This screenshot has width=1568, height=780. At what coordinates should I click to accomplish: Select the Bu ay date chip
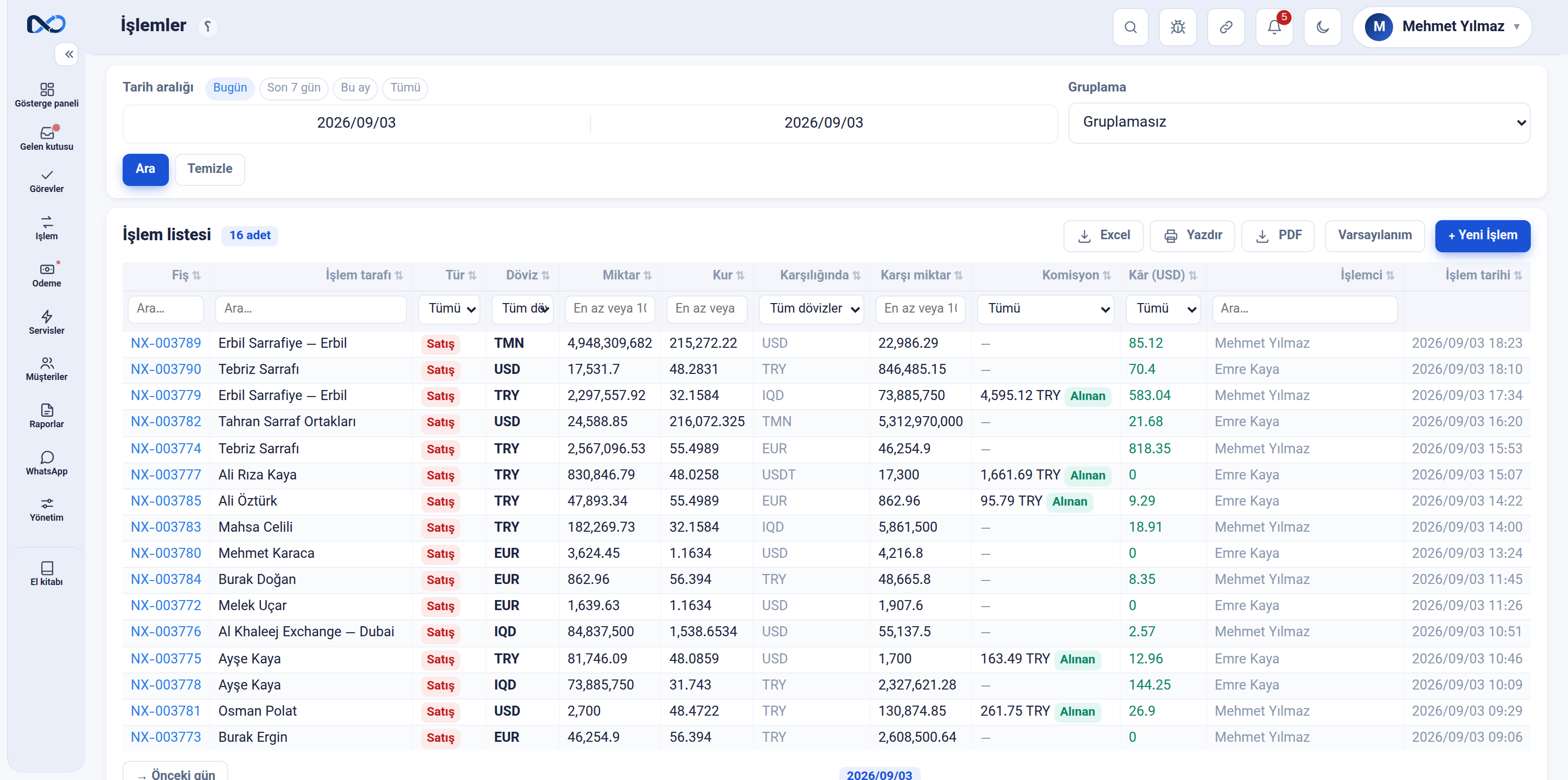coord(355,87)
